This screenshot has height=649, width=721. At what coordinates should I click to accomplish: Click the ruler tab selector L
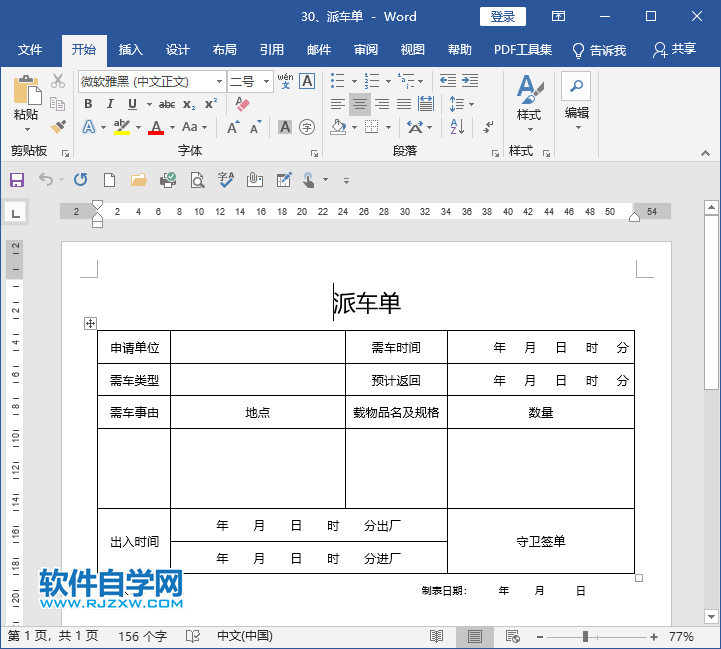[x=16, y=213]
